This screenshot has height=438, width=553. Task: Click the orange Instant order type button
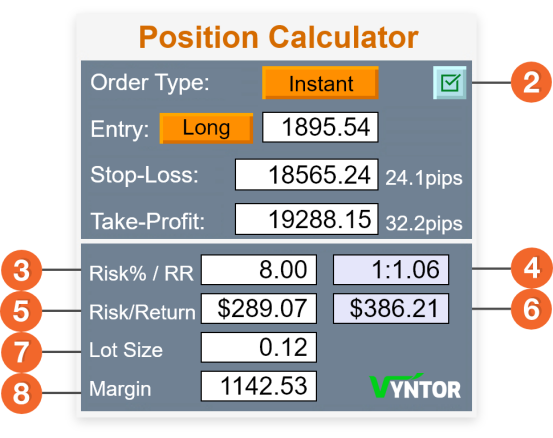click(x=320, y=83)
